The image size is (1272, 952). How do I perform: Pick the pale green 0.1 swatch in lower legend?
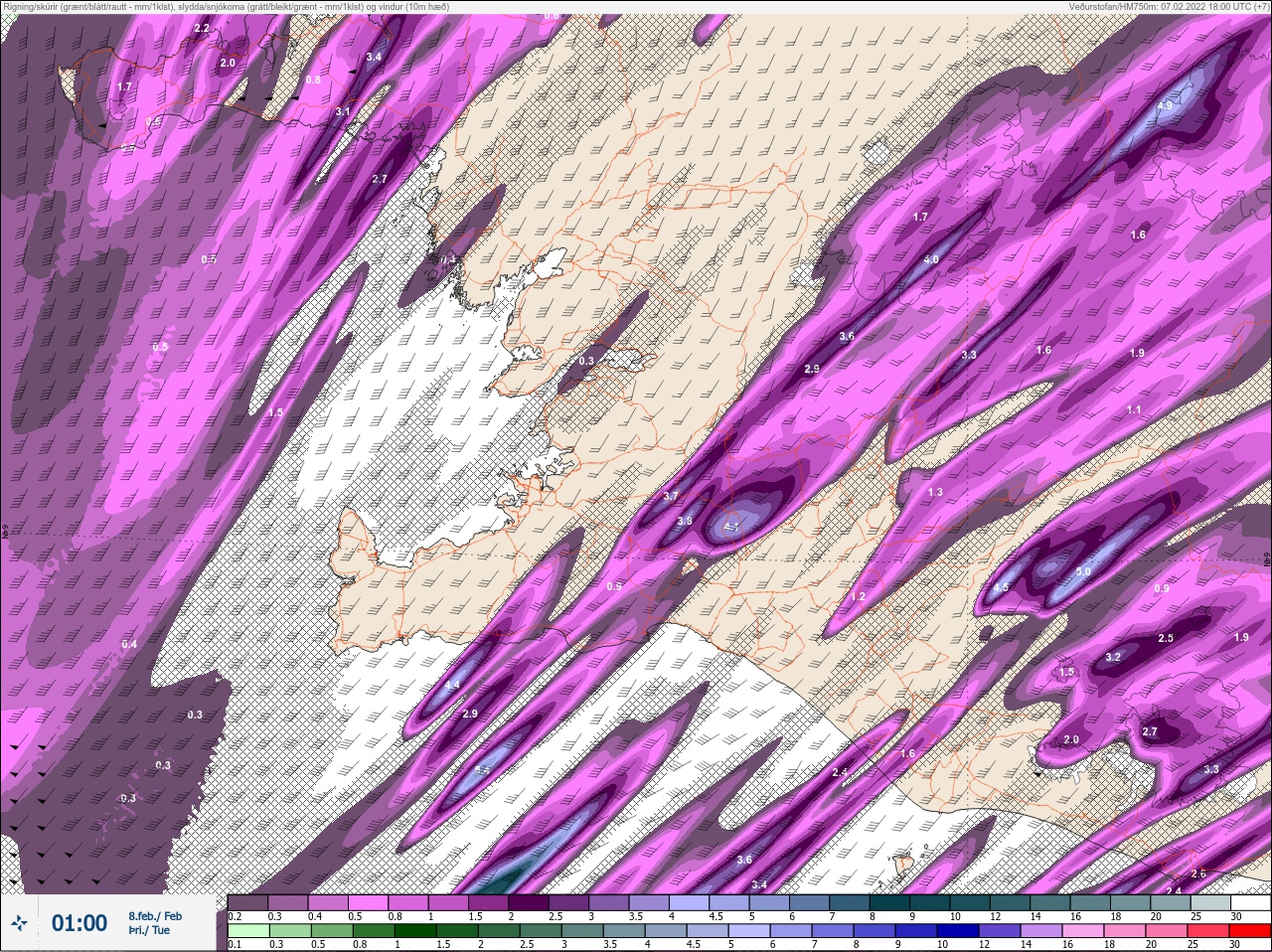pyautogui.click(x=247, y=931)
